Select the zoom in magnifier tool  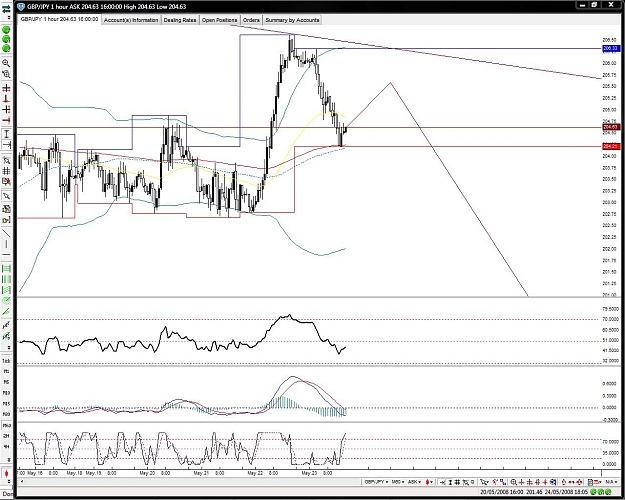coord(6,63)
